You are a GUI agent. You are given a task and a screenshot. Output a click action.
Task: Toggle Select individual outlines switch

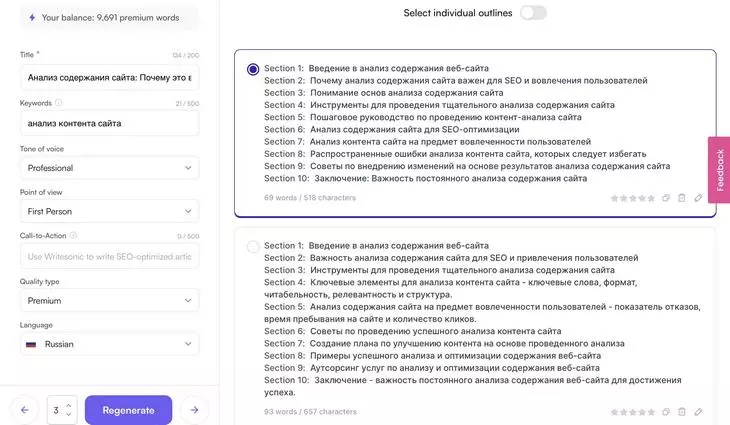coord(534,13)
